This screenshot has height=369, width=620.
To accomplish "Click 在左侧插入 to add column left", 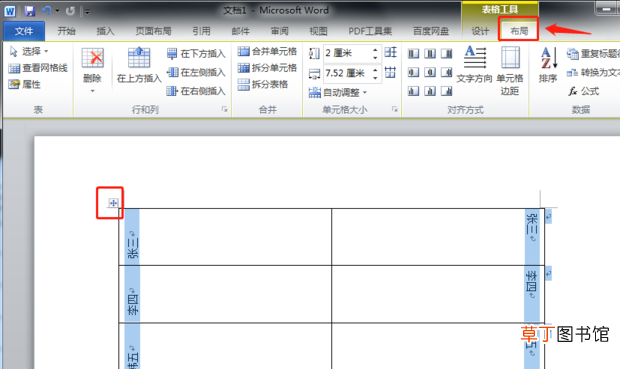I will 196,72.
